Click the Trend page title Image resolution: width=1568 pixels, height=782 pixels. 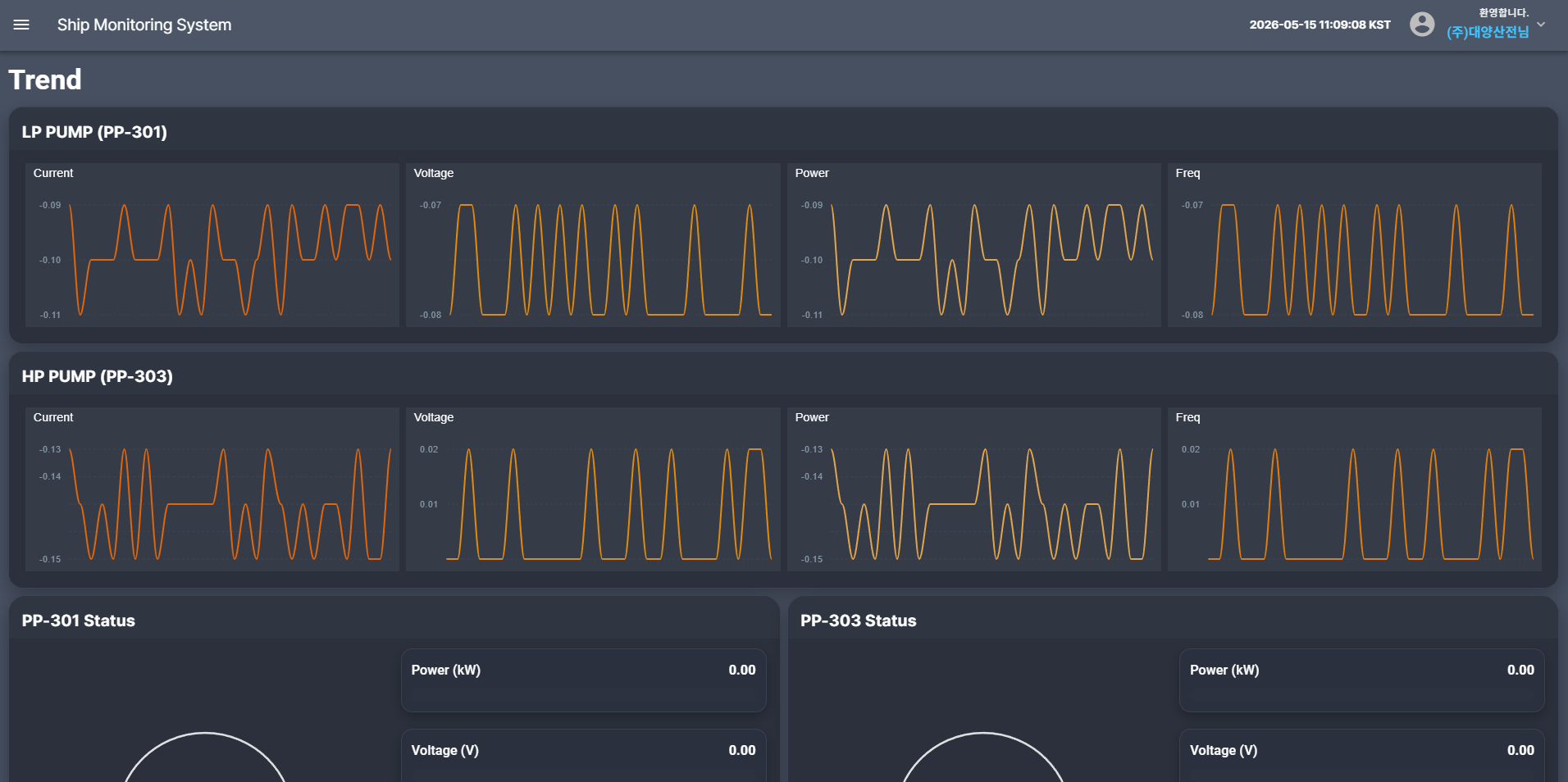(45, 80)
